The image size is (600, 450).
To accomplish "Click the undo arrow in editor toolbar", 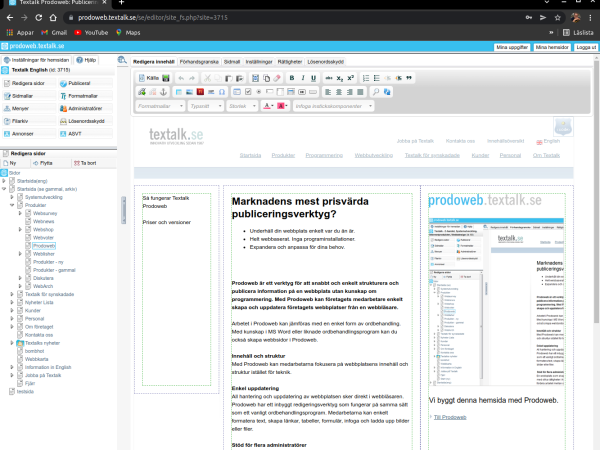I will pyautogui.click(x=181, y=78).
